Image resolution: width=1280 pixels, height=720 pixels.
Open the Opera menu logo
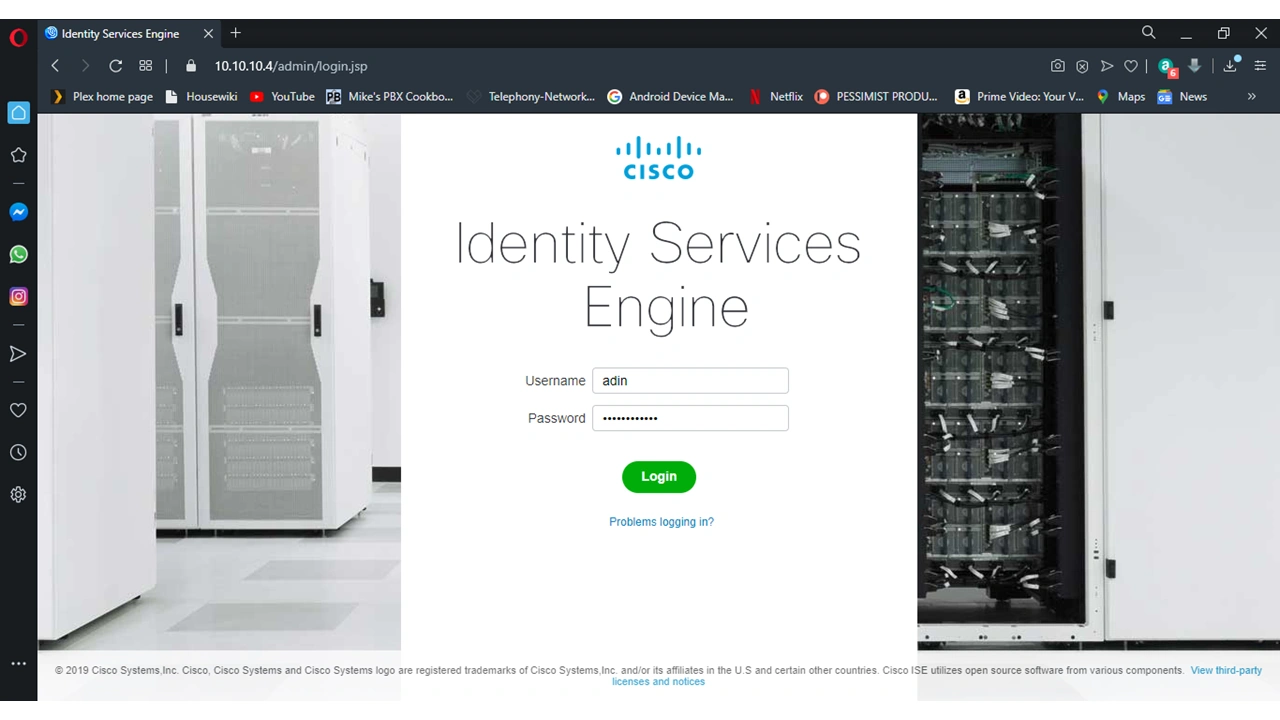(x=18, y=39)
